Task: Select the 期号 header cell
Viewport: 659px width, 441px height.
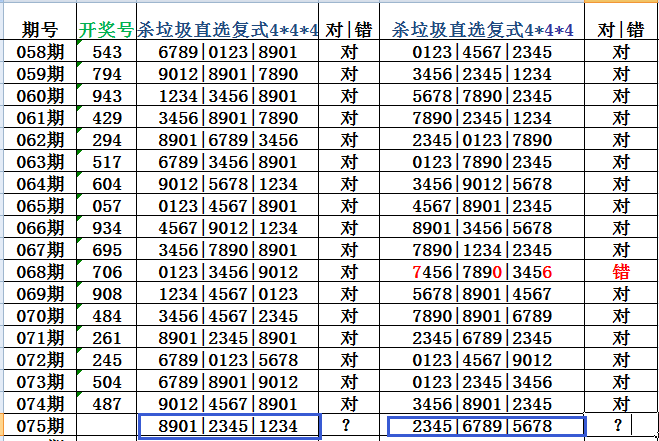Action: [x=40, y=21]
